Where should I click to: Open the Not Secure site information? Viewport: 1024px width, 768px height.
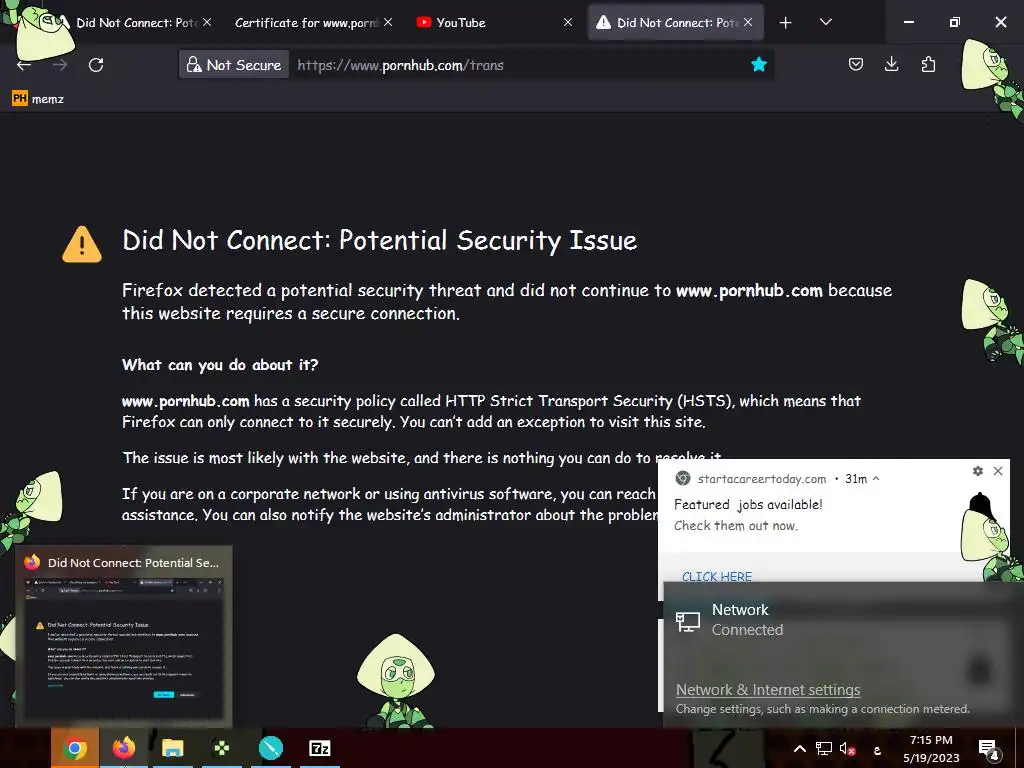pyautogui.click(x=234, y=65)
